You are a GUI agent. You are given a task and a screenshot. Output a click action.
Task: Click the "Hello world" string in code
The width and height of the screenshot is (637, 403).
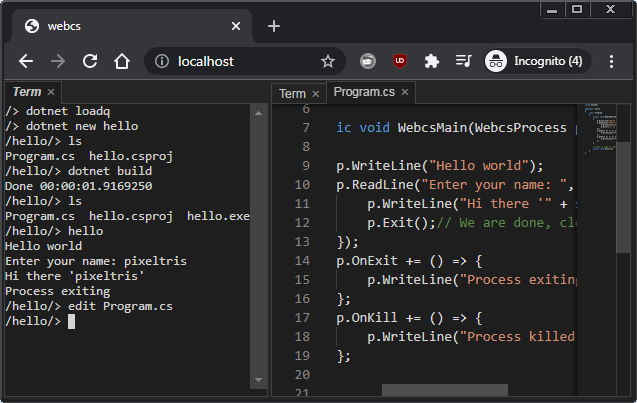click(x=479, y=166)
